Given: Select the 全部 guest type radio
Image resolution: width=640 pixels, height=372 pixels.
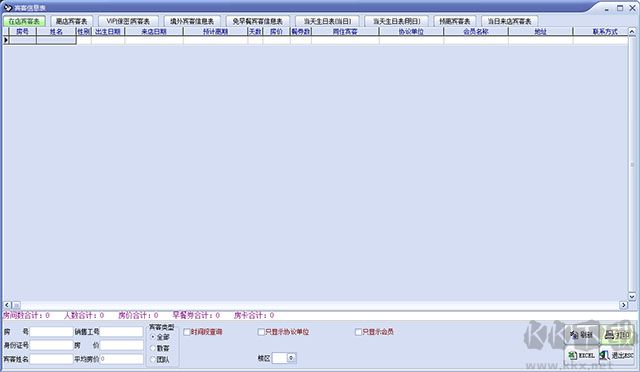Looking at the screenshot, I should 153,337.
